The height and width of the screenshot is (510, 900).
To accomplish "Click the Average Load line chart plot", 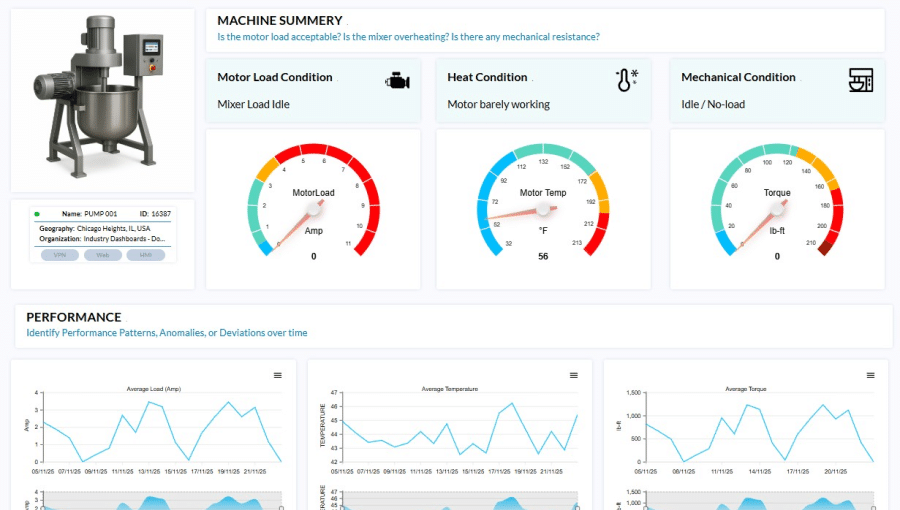I will (160, 427).
